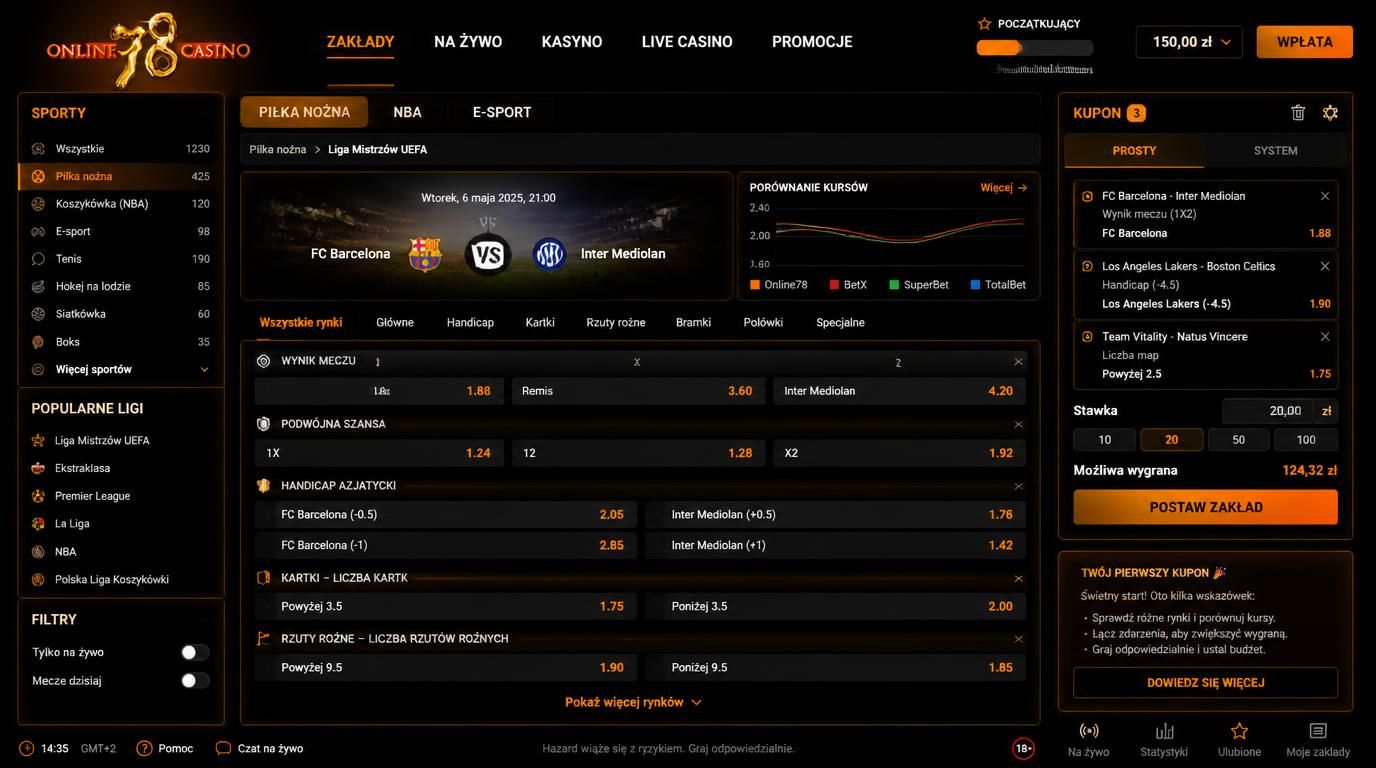Collapse the Wynik meczu market

pos(1018,362)
